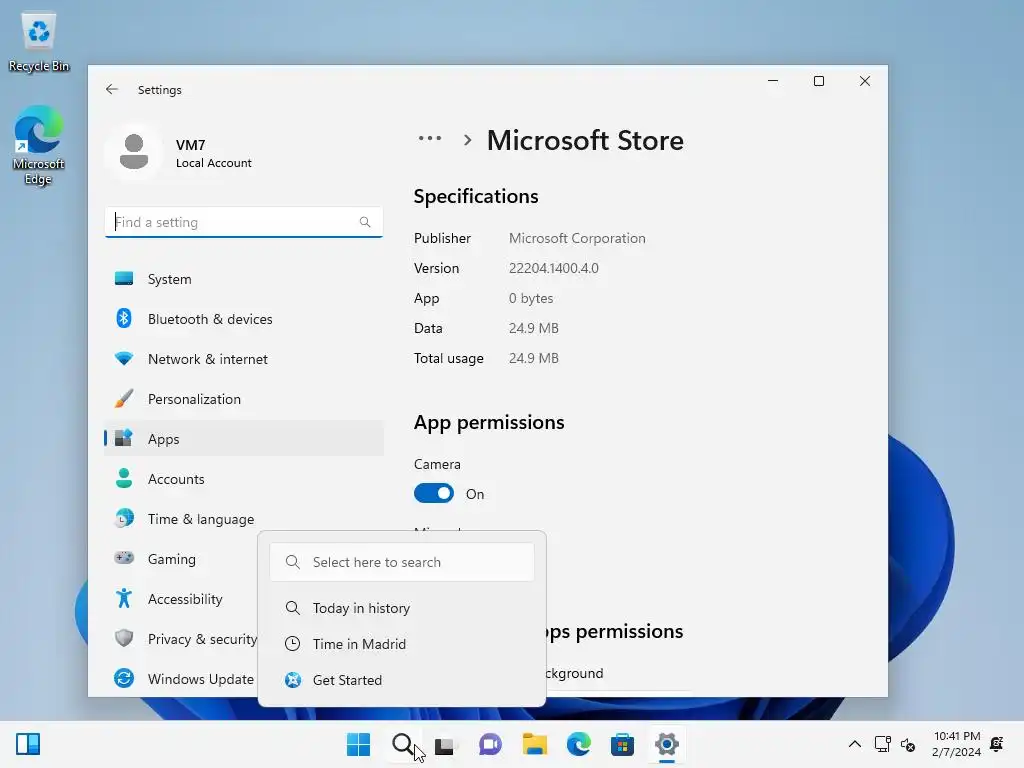Screen dimensions: 1024x768
Task: Expand the breadcrumb ellipsis menu
Action: coord(430,138)
